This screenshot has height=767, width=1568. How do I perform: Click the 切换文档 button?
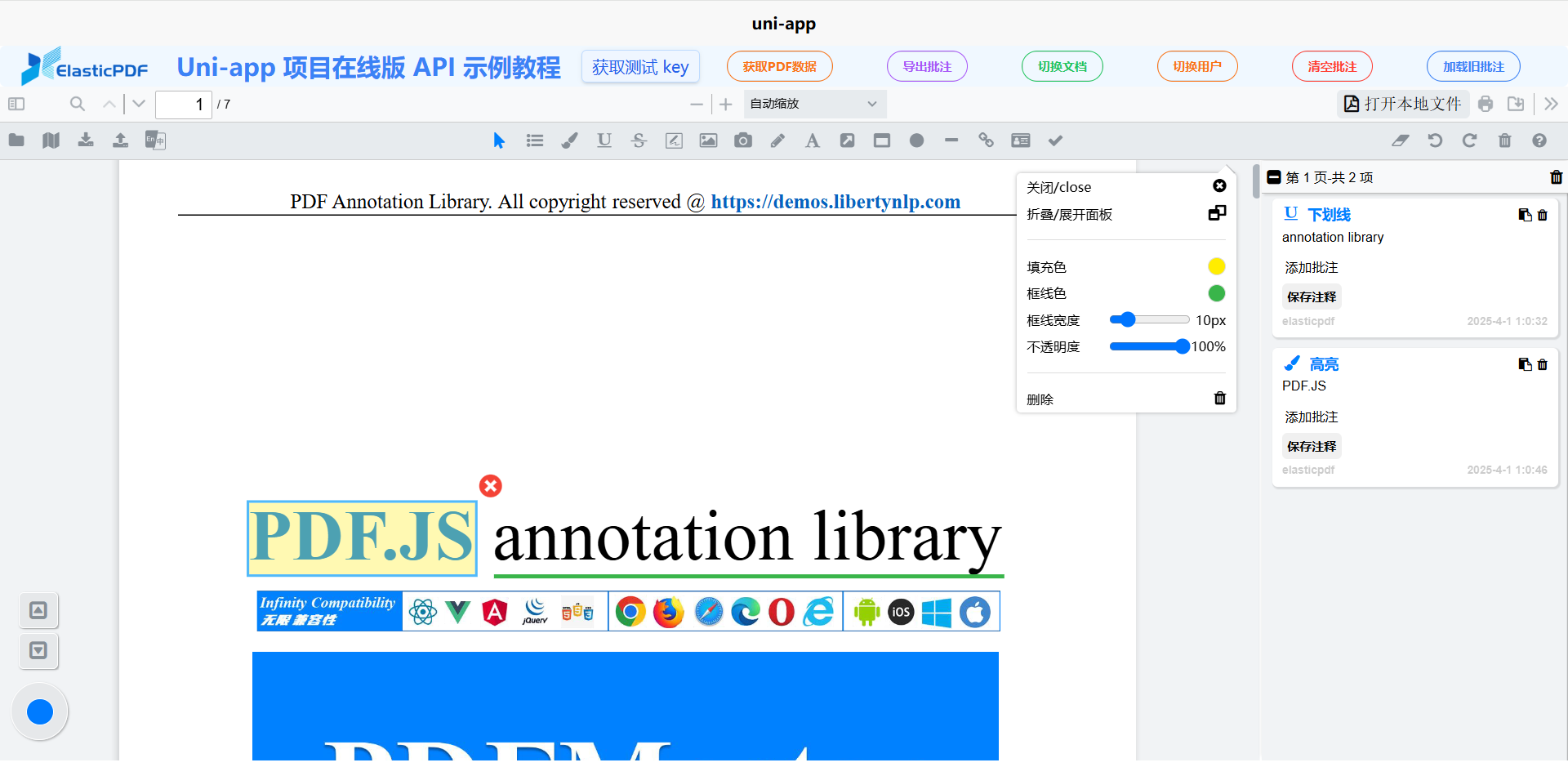[x=1062, y=66]
